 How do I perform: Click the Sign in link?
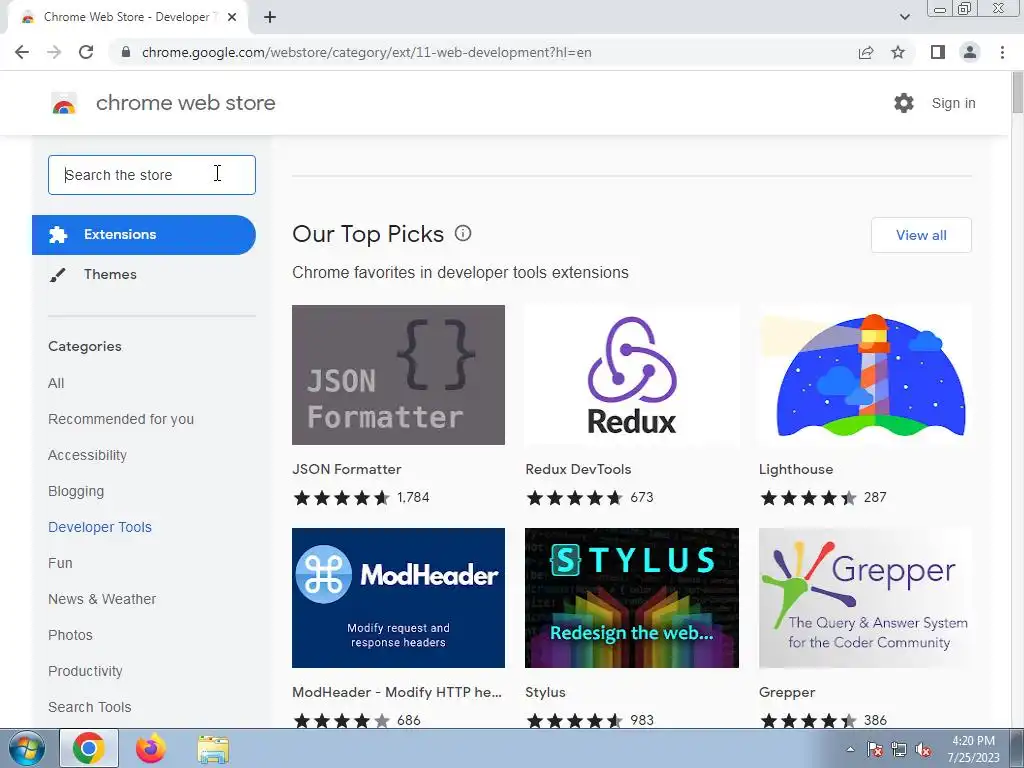(x=953, y=103)
